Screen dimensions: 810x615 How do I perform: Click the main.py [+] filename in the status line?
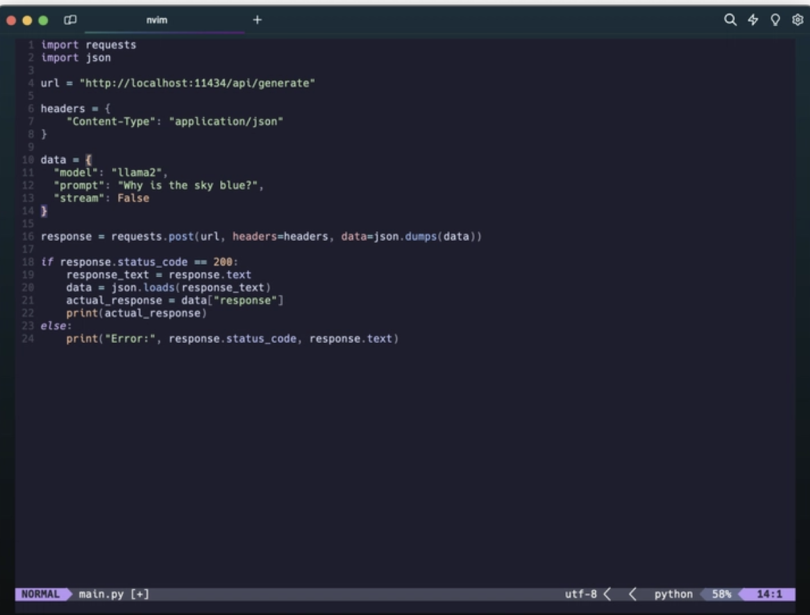click(x=114, y=594)
